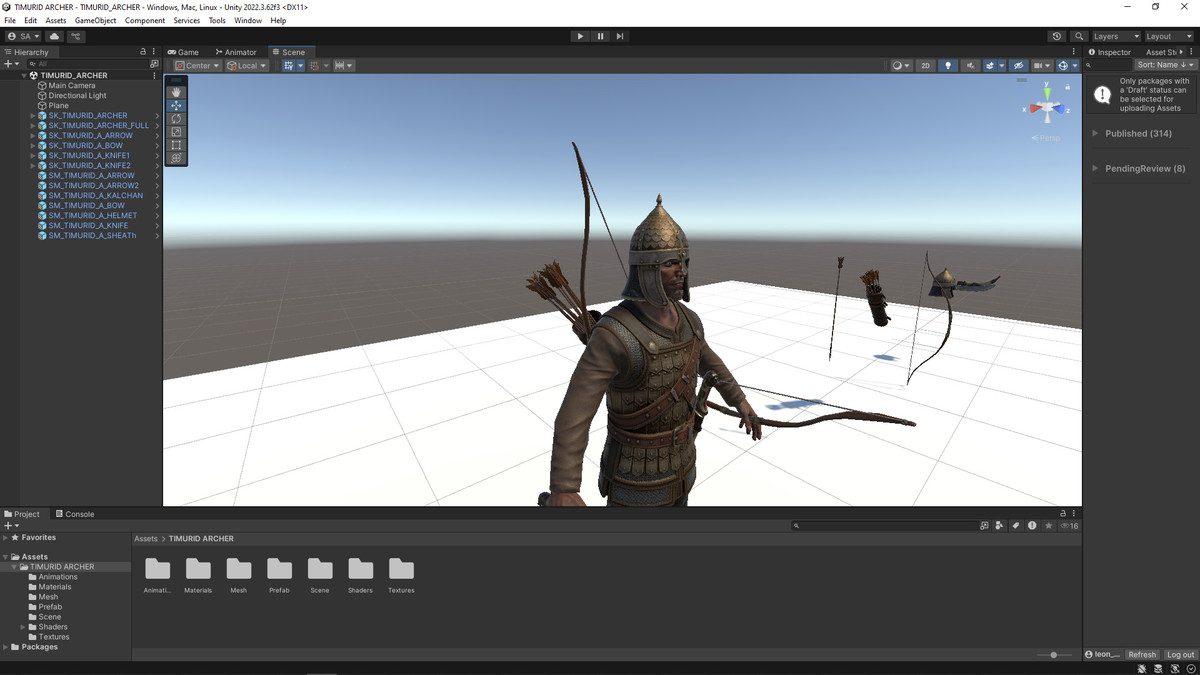Select the Hand view tool

click(x=175, y=92)
